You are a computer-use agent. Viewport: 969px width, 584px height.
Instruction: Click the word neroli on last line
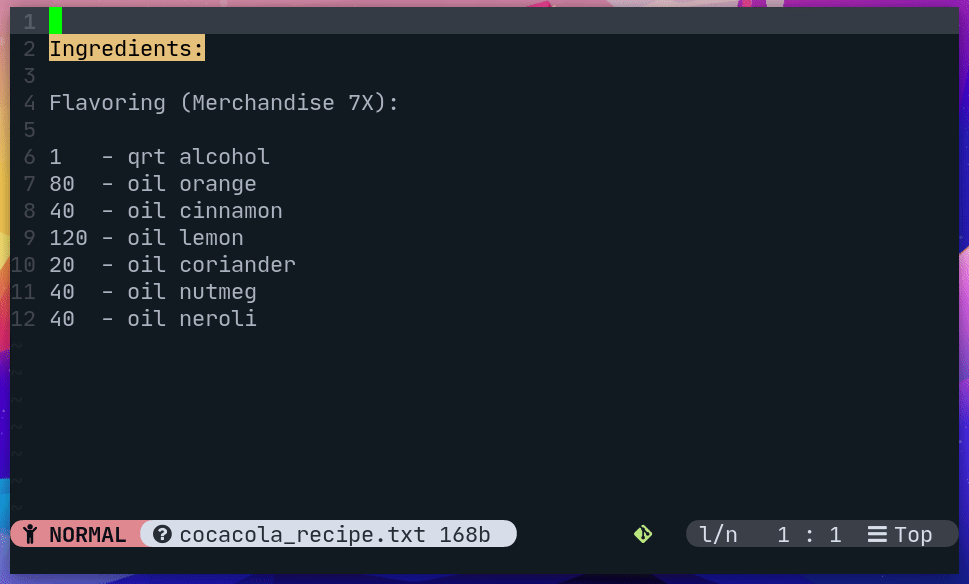(218, 318)
